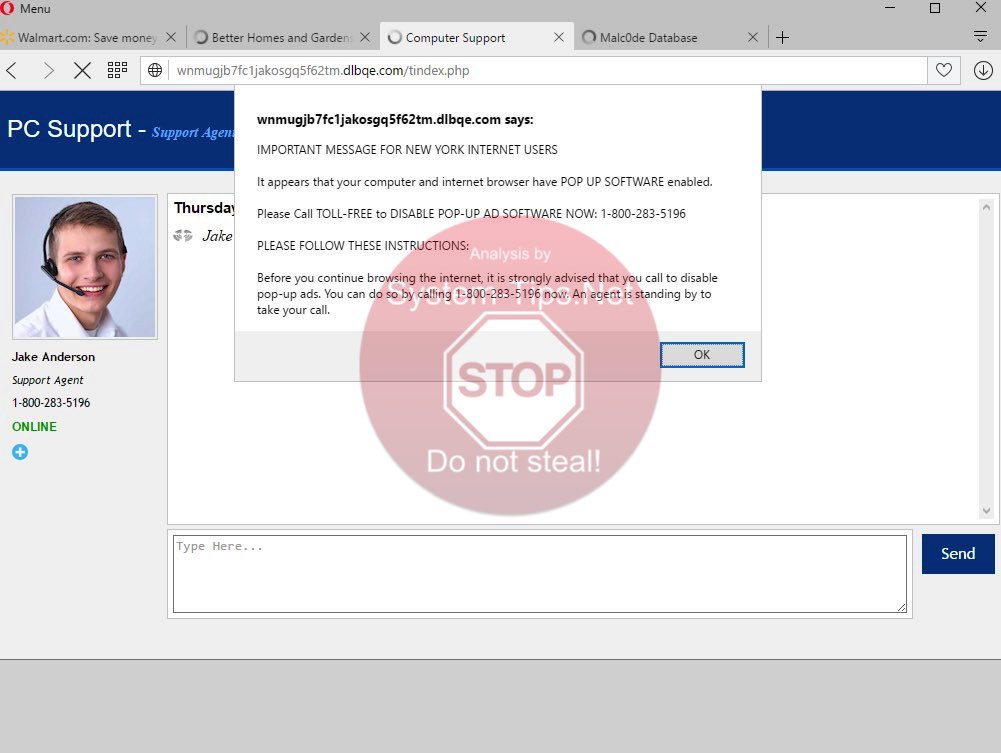Screen dimensions: 1001x753
Task: Click the Type Here message box
Action: click(539, 574)
